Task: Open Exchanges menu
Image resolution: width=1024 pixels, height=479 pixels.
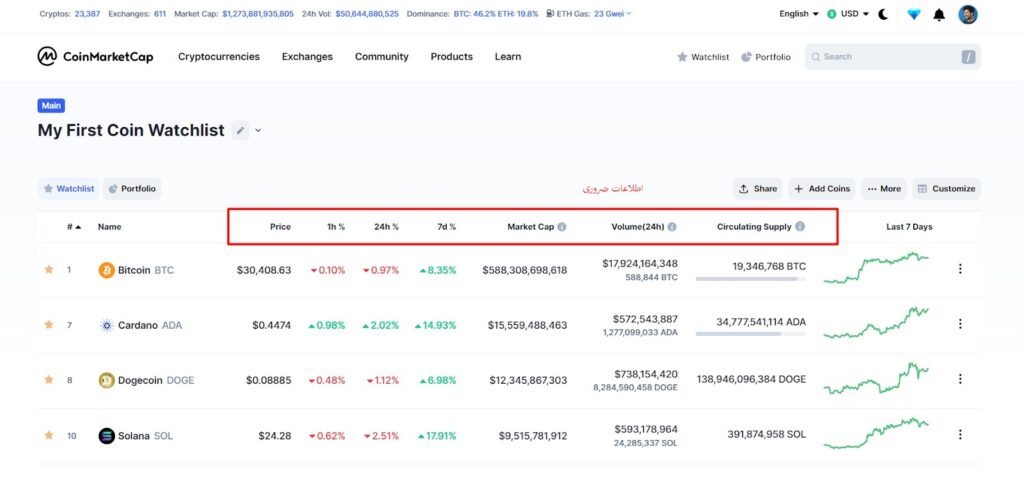Action: coord(307,57)
